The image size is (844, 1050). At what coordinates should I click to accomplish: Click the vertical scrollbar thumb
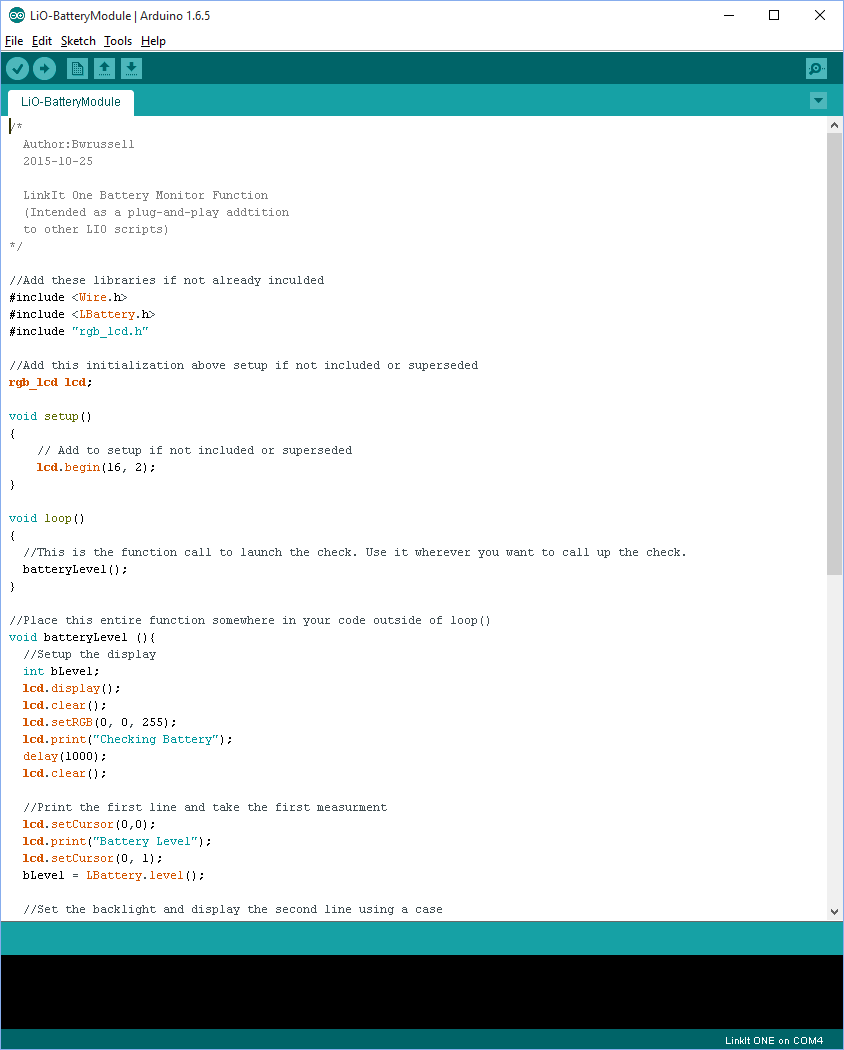[x=834, y=354]
